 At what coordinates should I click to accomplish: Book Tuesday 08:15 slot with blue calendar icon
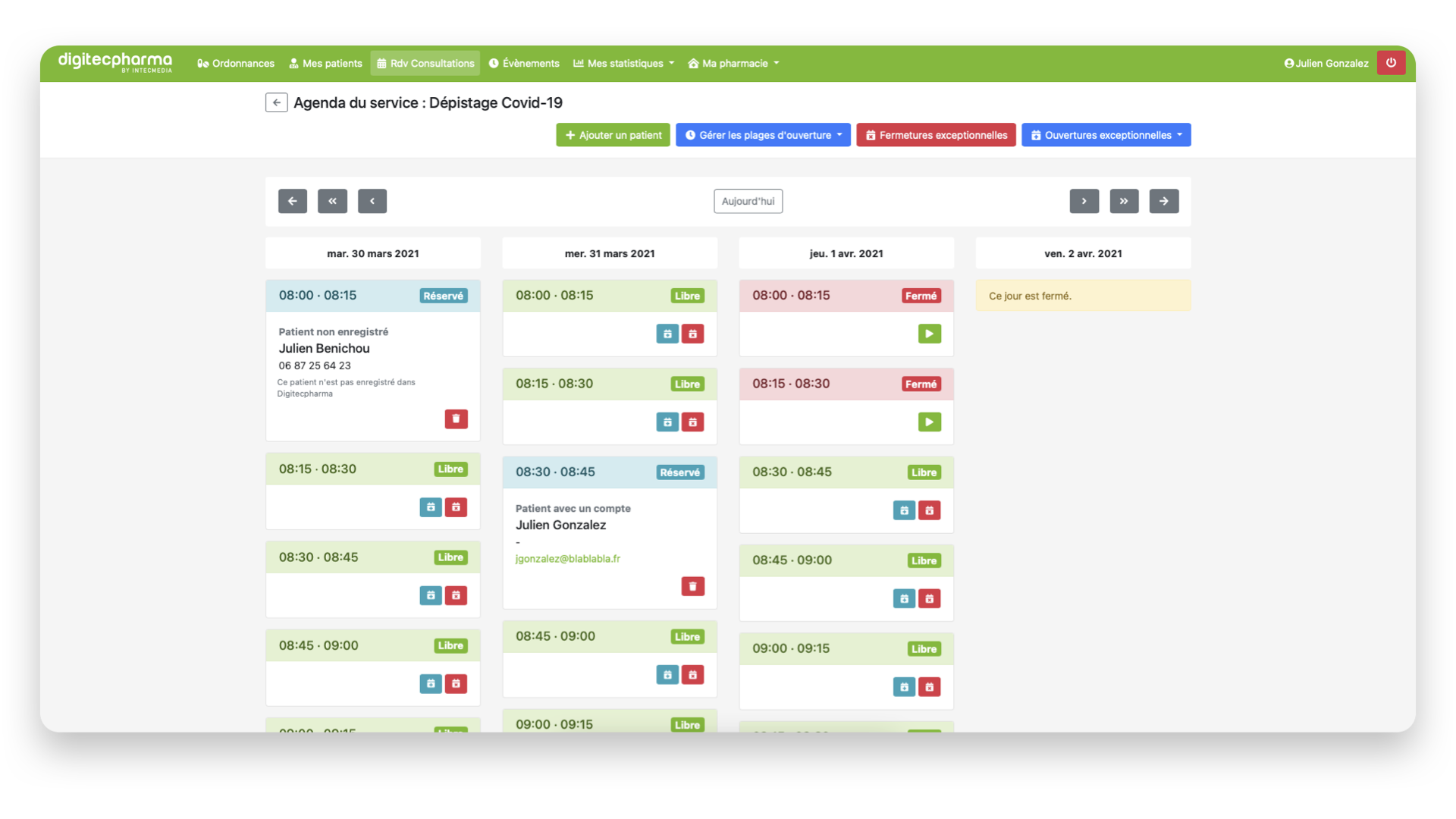point(431,507)
